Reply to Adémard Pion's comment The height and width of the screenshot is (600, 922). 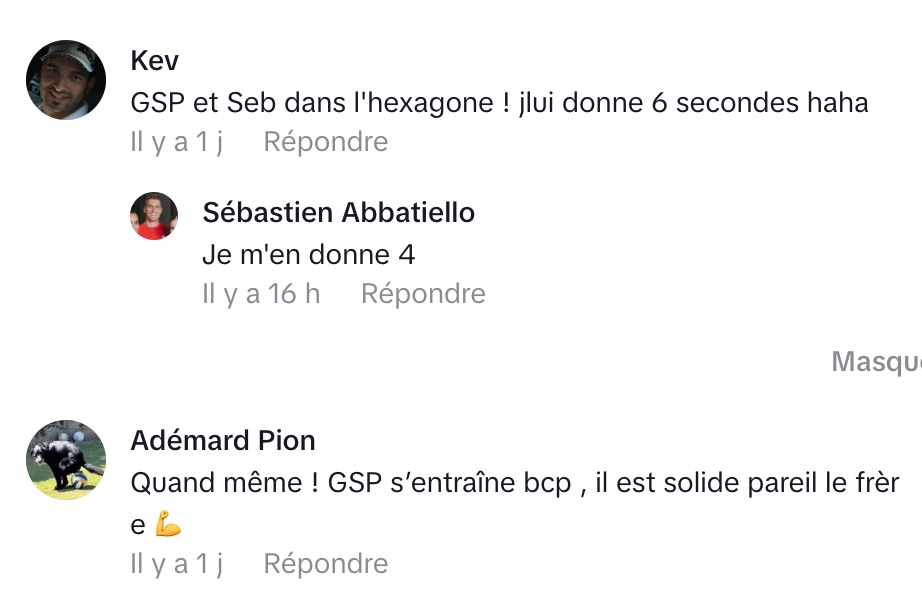325,564
